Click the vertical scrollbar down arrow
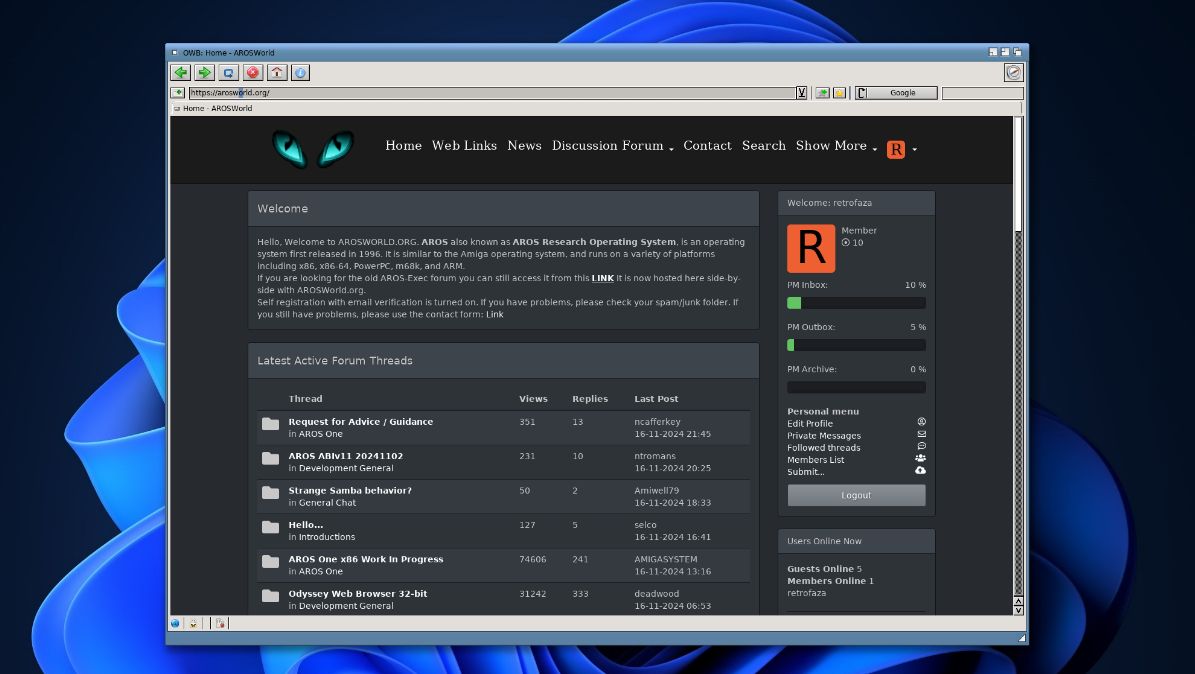 [1018, 610]
